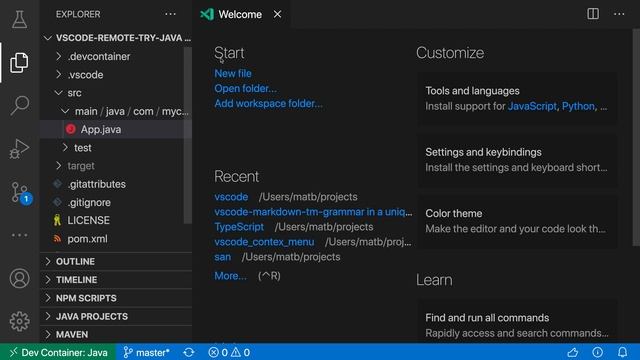The height and width of the screenshot is (360, 640).
Task: Switch to the Welcome tab
Action: coord(240,14)
